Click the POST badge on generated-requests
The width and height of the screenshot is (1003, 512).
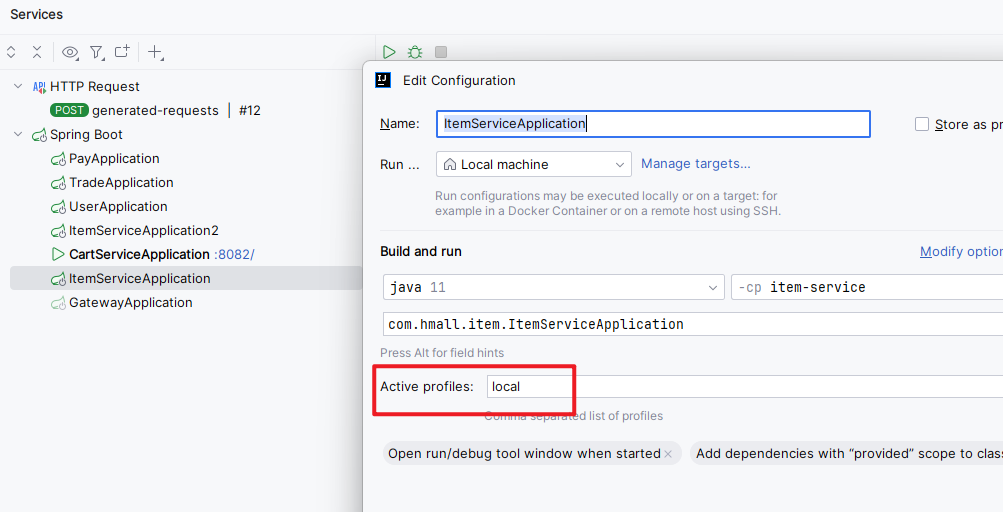(x=68, y=110)
